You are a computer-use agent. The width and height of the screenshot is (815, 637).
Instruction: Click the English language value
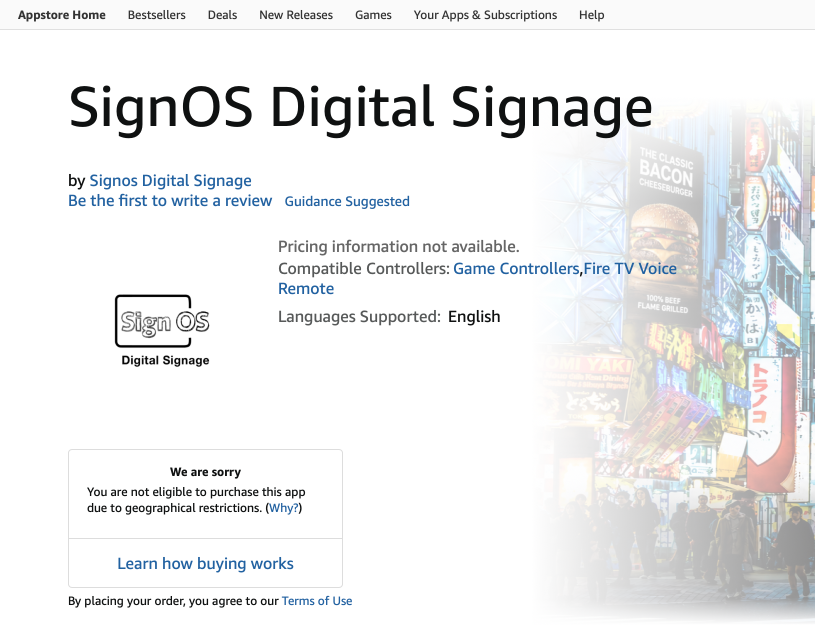[474, 316]
